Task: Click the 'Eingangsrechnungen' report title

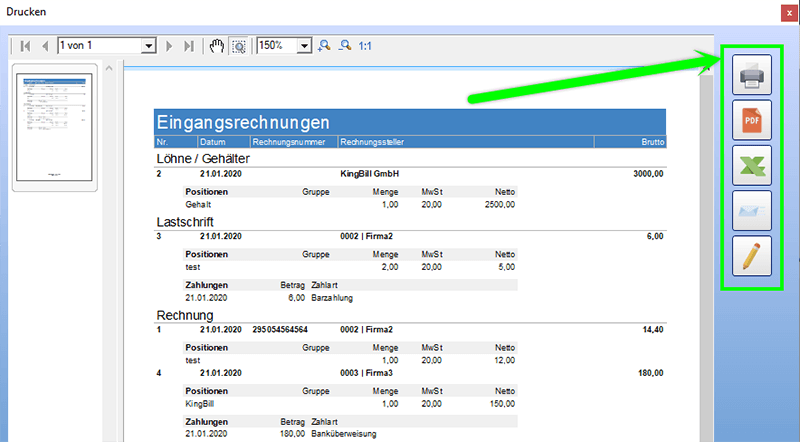Action: [x=243, y=122]
